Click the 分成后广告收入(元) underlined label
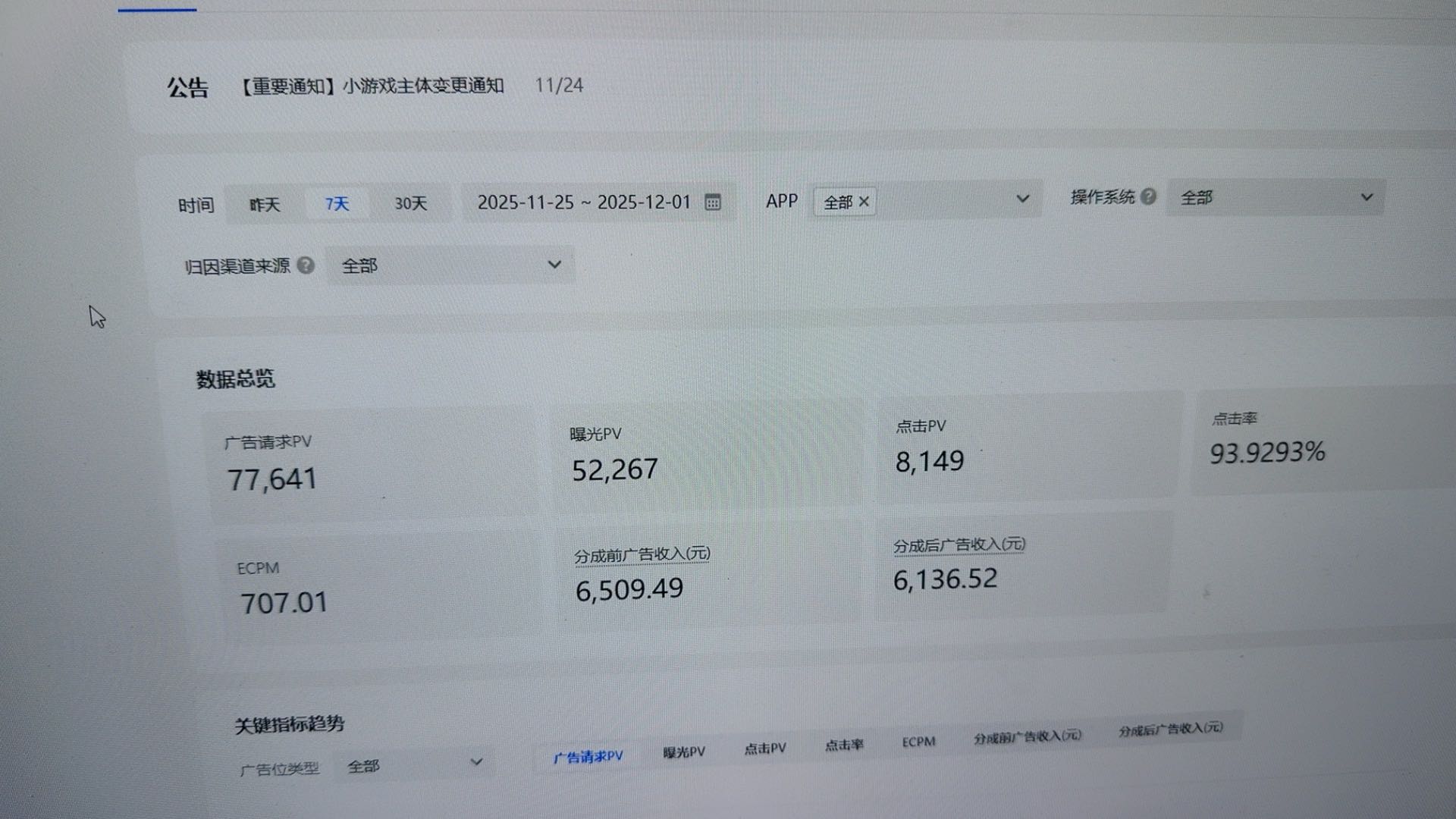The image size is (1456, 819). click(959, 544)
